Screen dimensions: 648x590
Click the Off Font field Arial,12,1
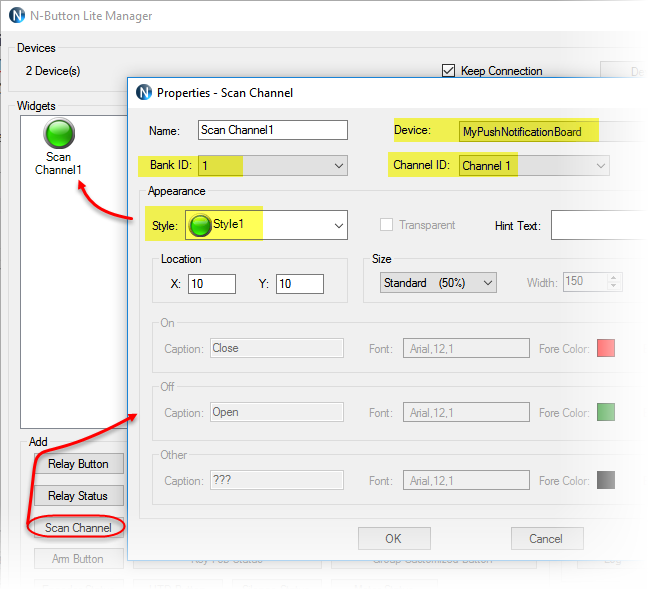tap(467, 412)
